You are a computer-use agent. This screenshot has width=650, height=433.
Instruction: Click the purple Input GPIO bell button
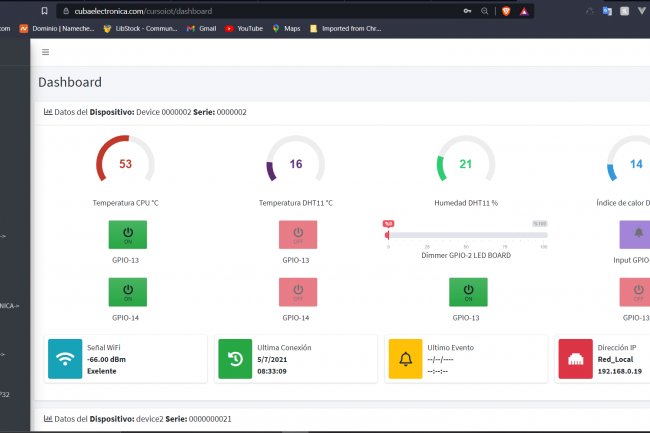637,234
